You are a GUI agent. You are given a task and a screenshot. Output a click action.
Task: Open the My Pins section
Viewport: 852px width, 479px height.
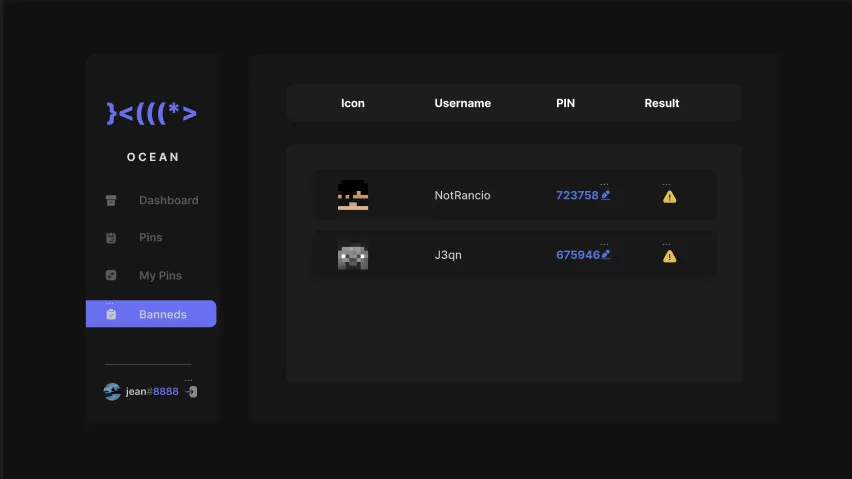pyautogui.click(x=160, y=275)
